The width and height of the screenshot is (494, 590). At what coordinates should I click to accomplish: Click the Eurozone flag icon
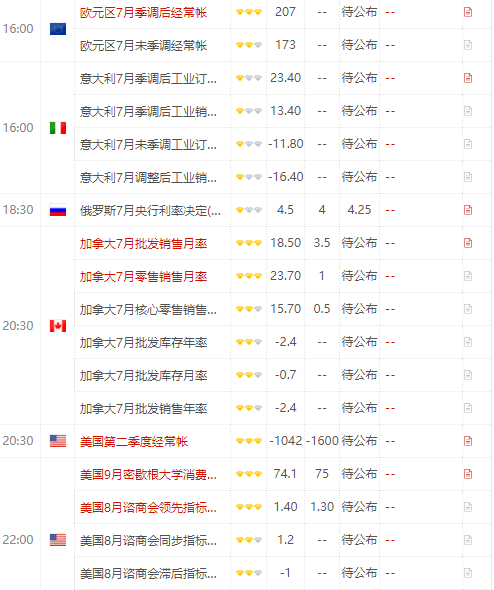pos(58,29)
